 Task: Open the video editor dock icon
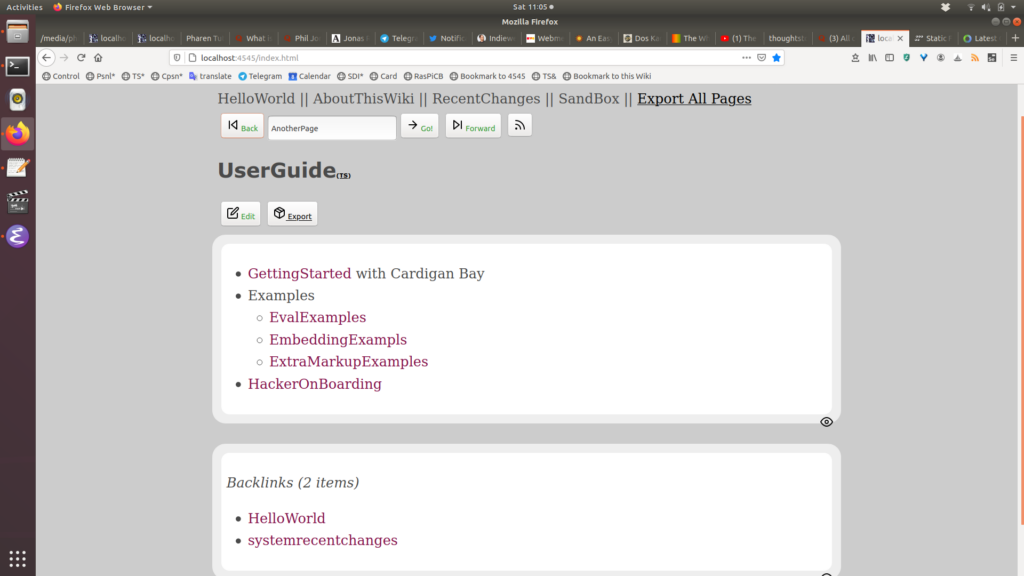point(18,202)
